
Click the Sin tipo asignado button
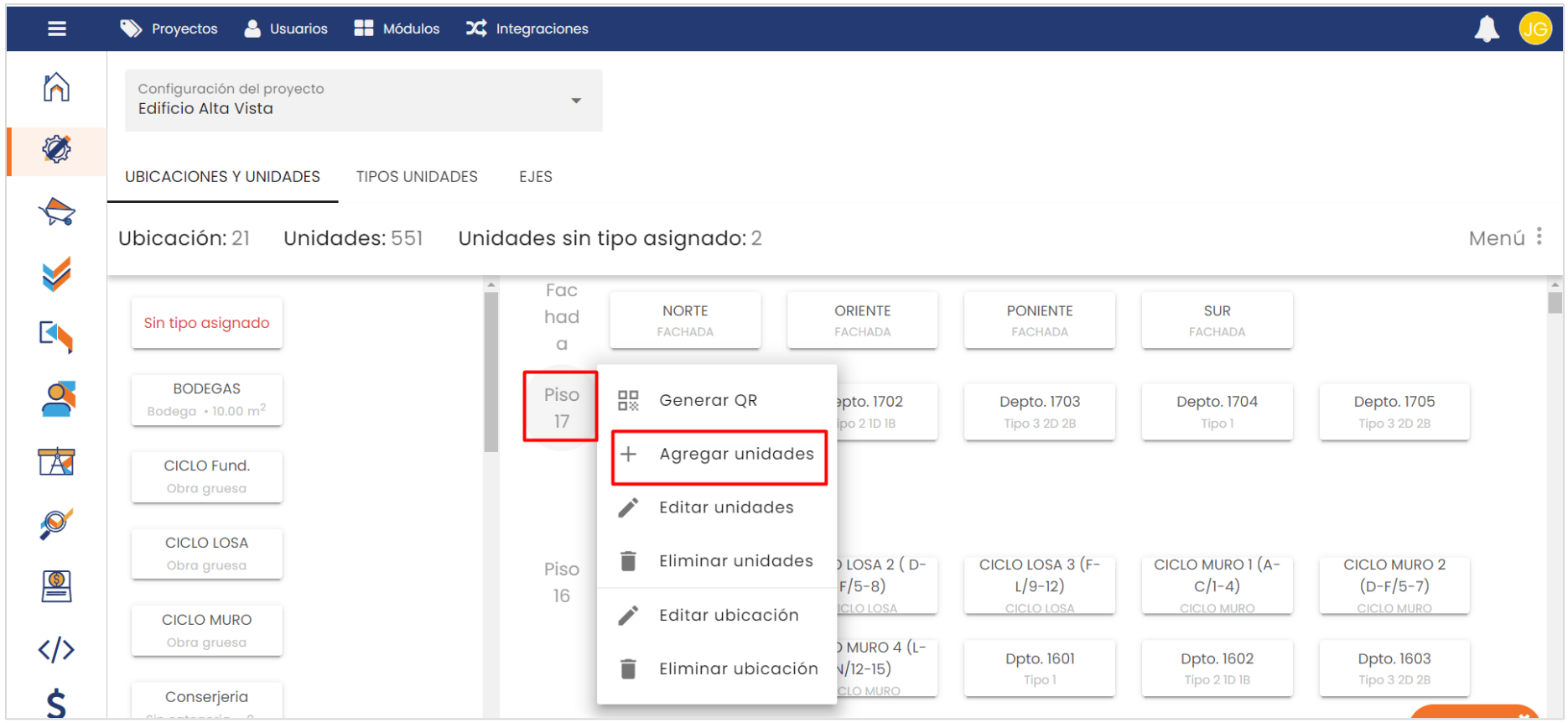206,323
